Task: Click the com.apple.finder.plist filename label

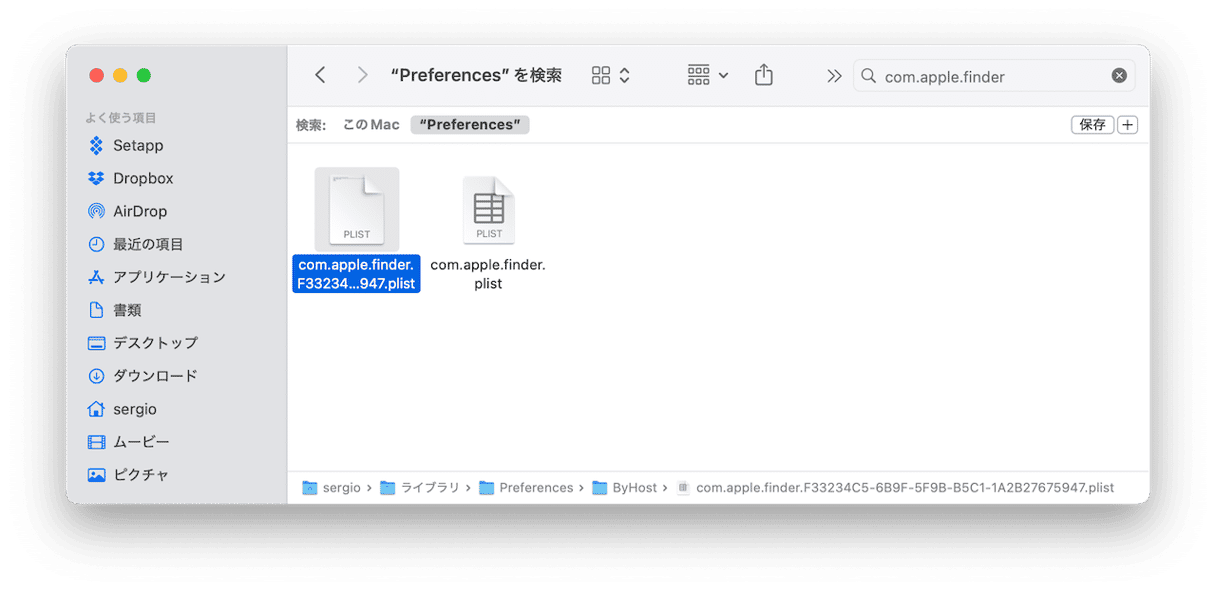Action: click(488, 274)
